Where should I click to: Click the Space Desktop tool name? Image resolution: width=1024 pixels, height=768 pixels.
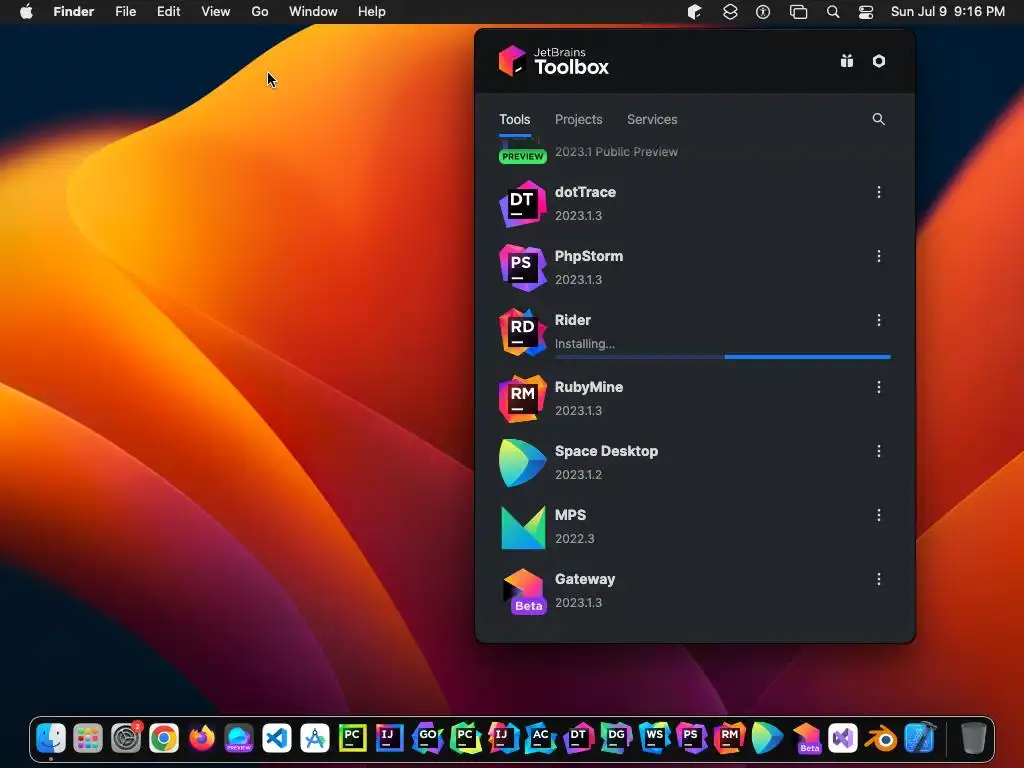point(607,451)
